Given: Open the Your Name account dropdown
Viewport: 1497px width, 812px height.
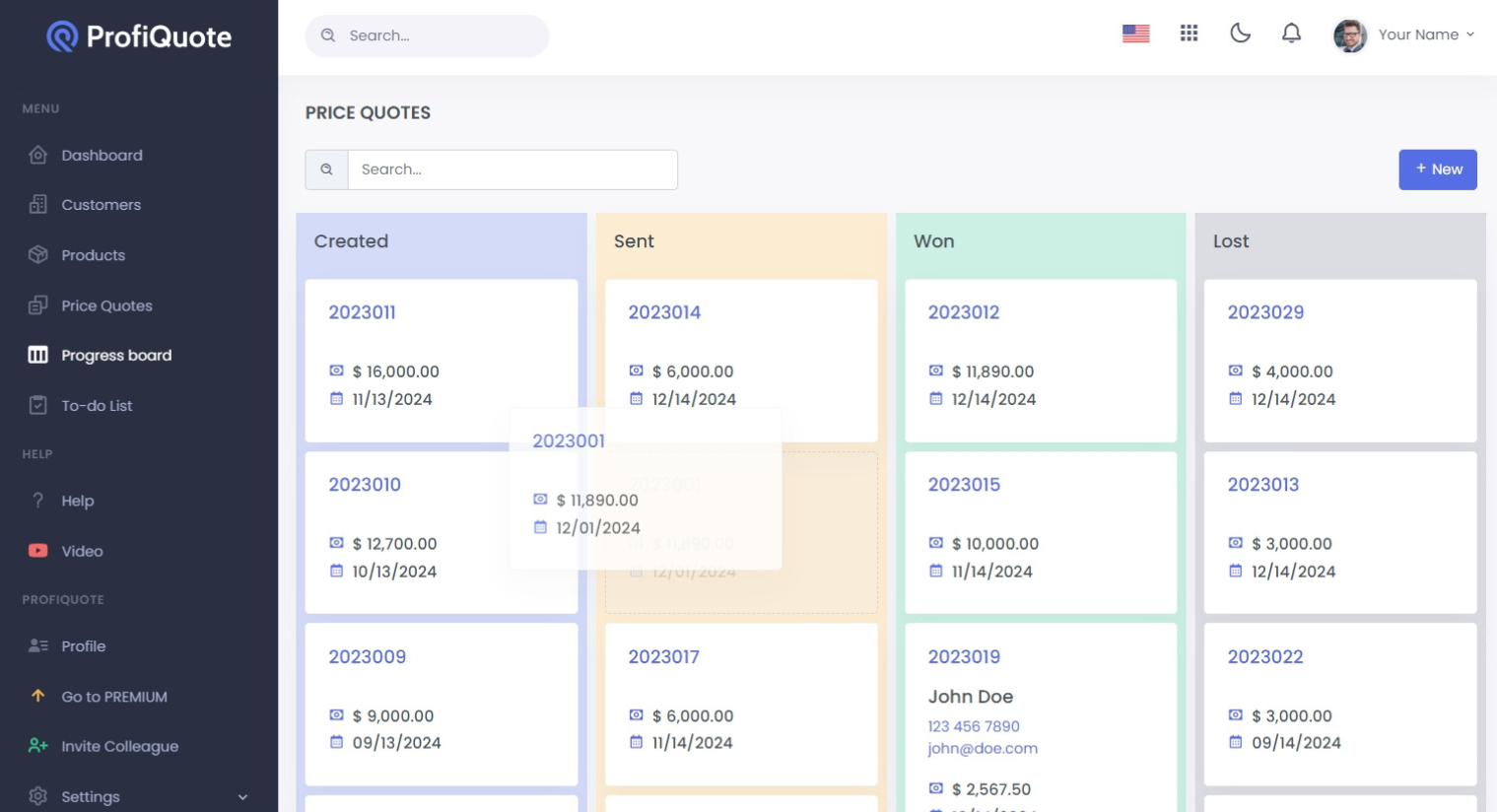Looking at the screenshot, I should (1426, 34).
